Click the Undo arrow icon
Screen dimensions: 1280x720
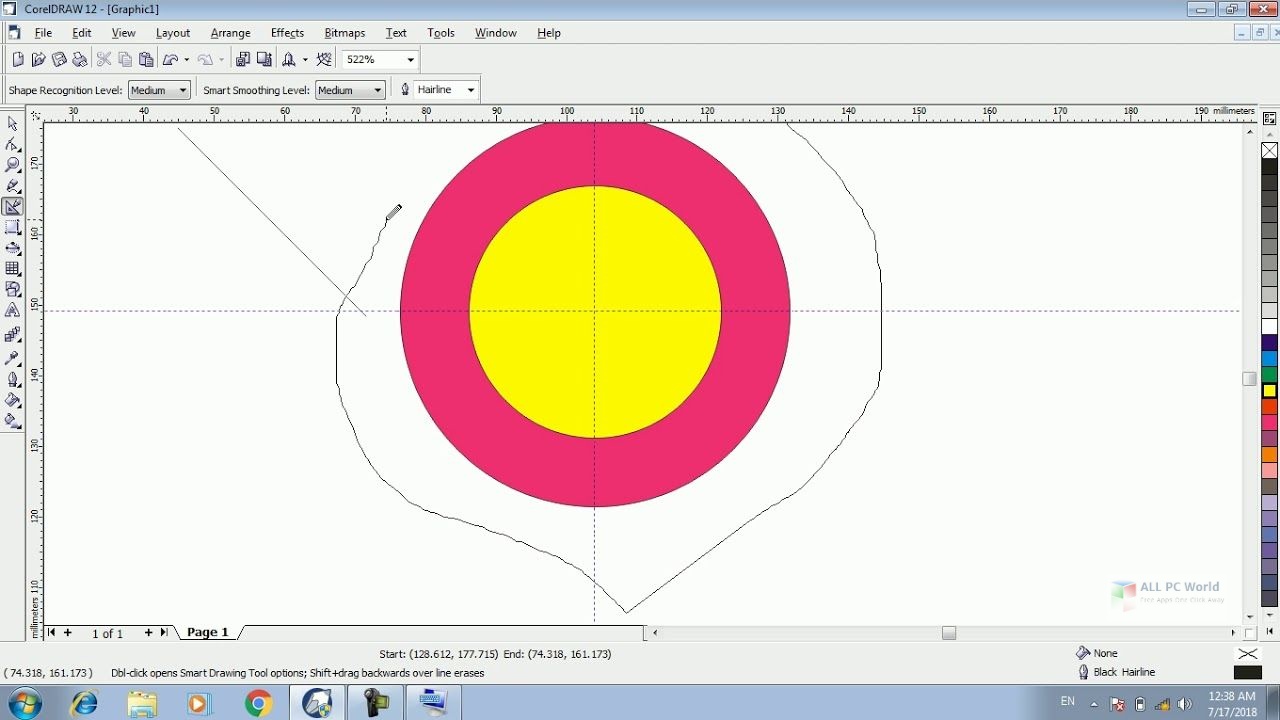(170, 60)
